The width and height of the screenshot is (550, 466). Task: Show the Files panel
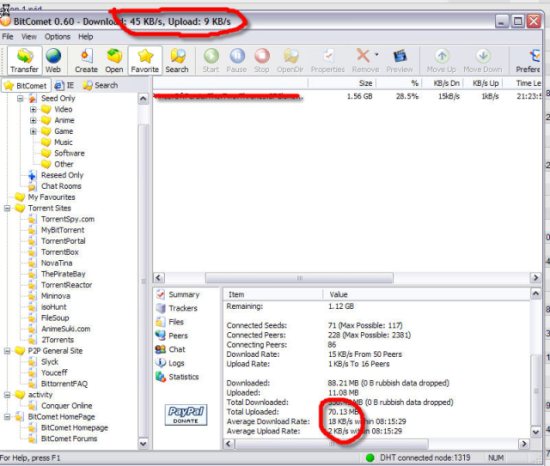tap(170, 322)
